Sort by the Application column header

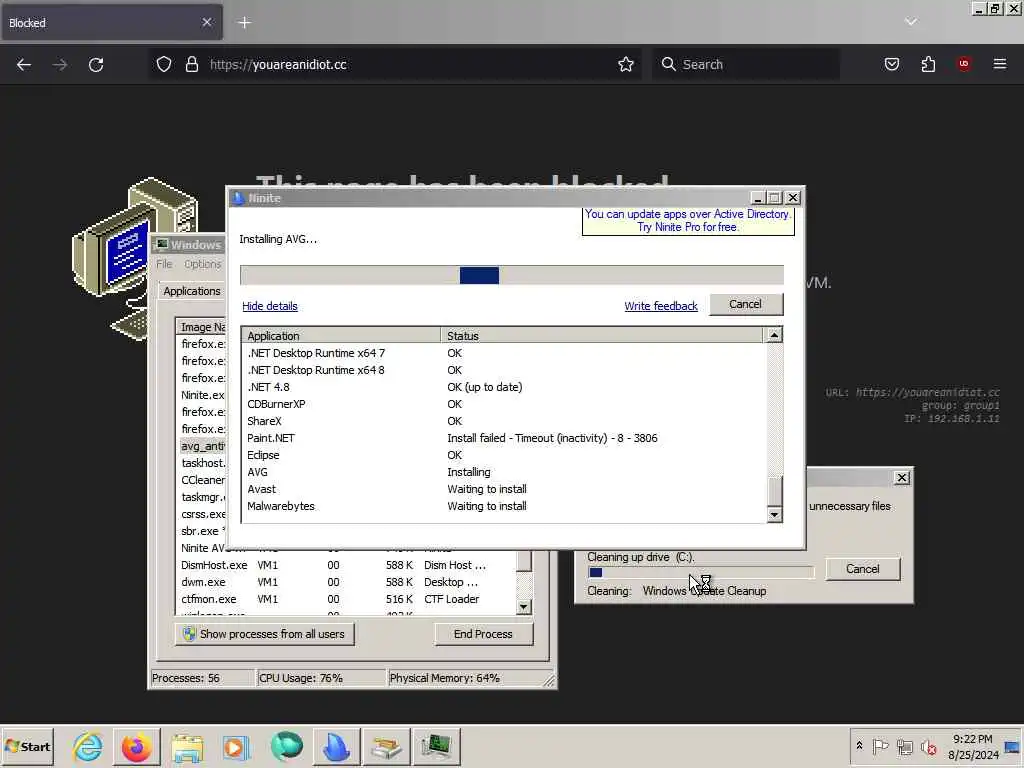pyautogui.click(x=341, y=336)
